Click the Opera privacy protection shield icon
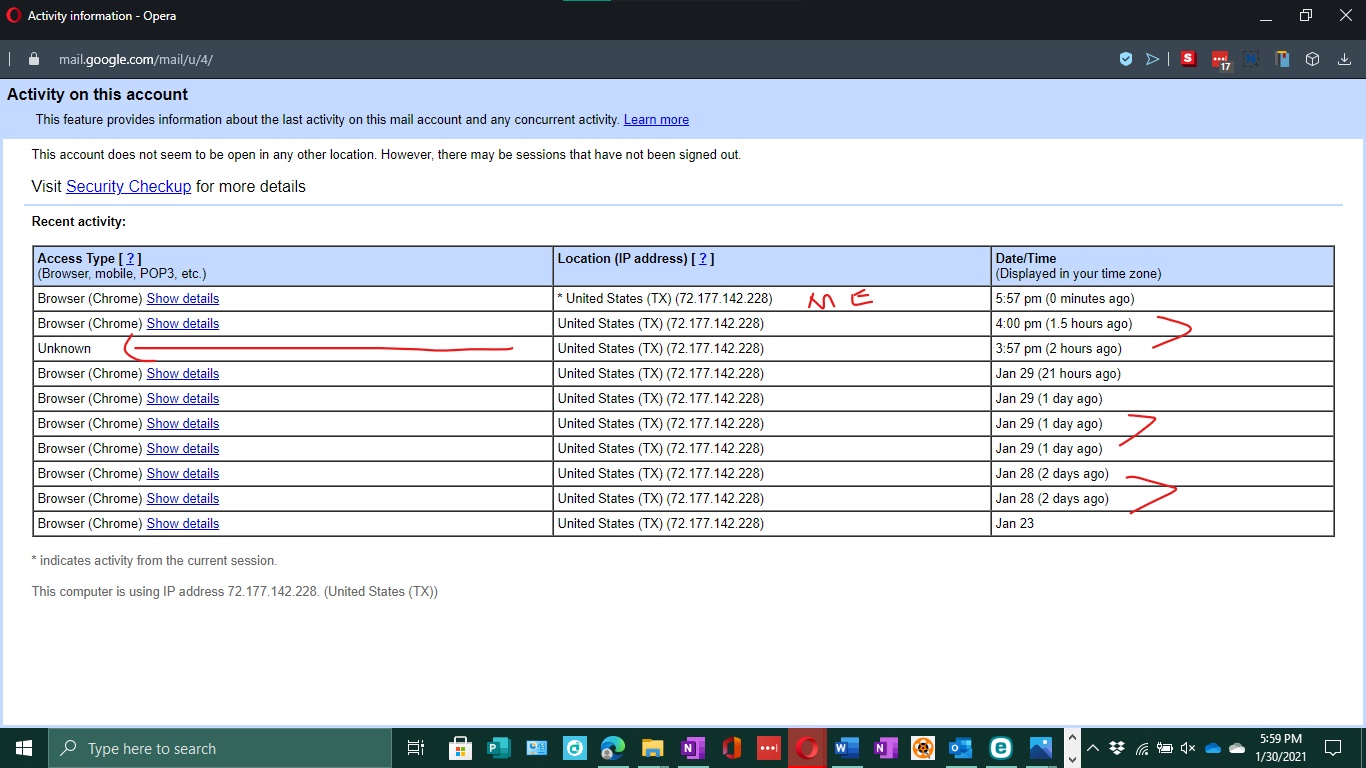Image resolution: width=1366 pixels, height=768 pixels. pyautogui.click(x=1126, y=59)
